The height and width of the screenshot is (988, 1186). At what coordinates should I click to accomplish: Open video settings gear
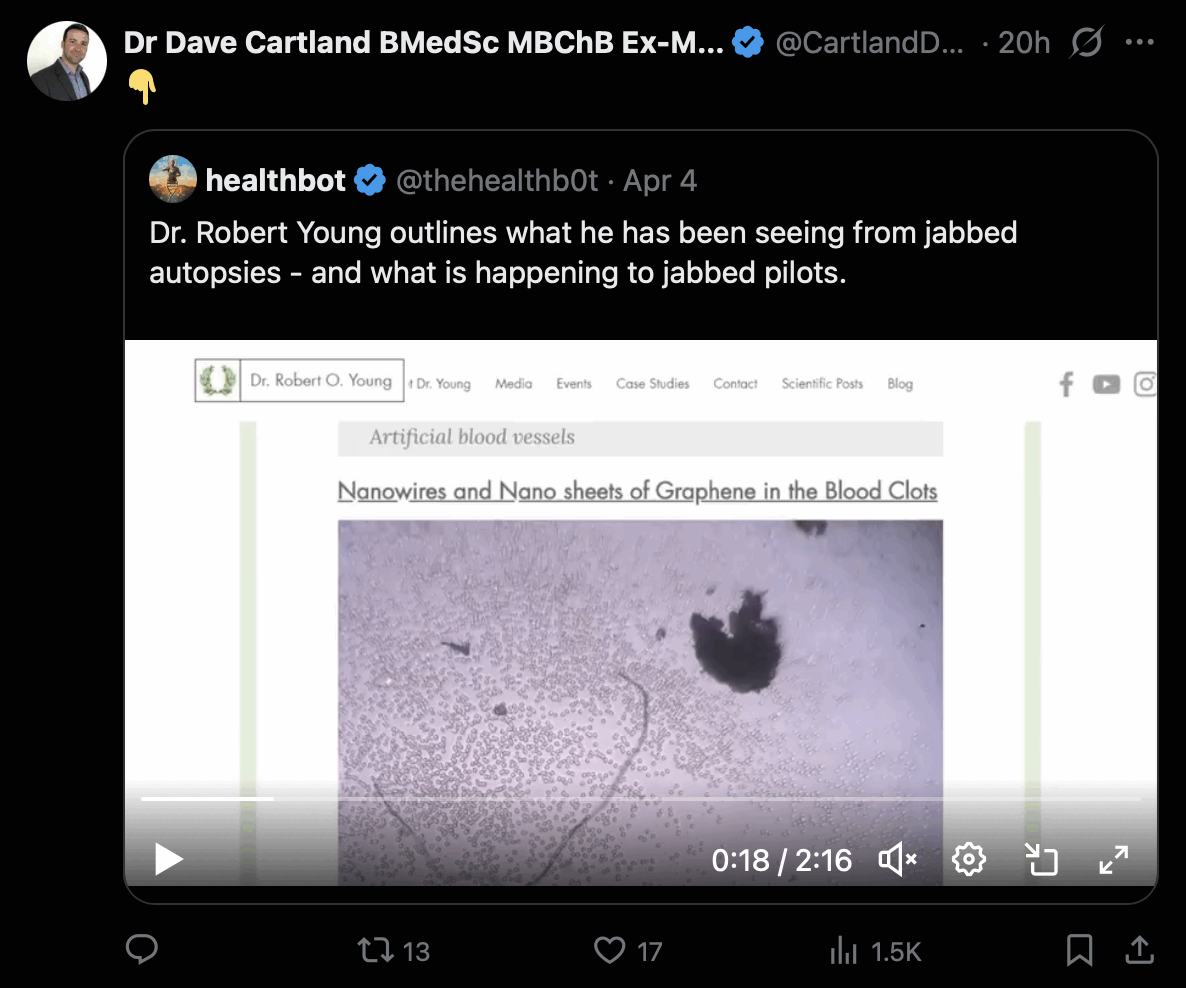(x=968, y=859)
